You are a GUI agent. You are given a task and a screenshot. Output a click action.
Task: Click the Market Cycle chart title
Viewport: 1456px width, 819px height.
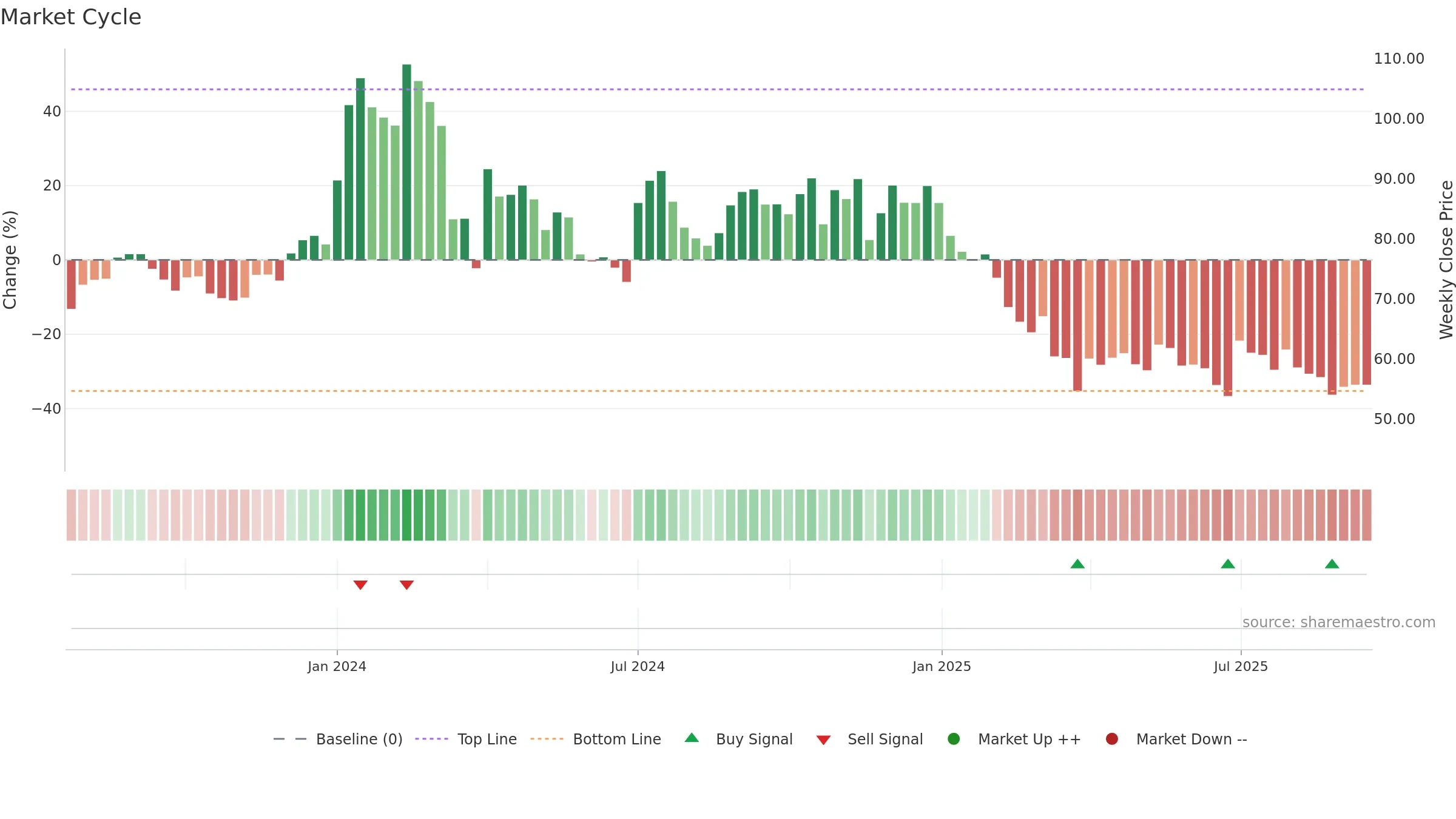point(71,17)
